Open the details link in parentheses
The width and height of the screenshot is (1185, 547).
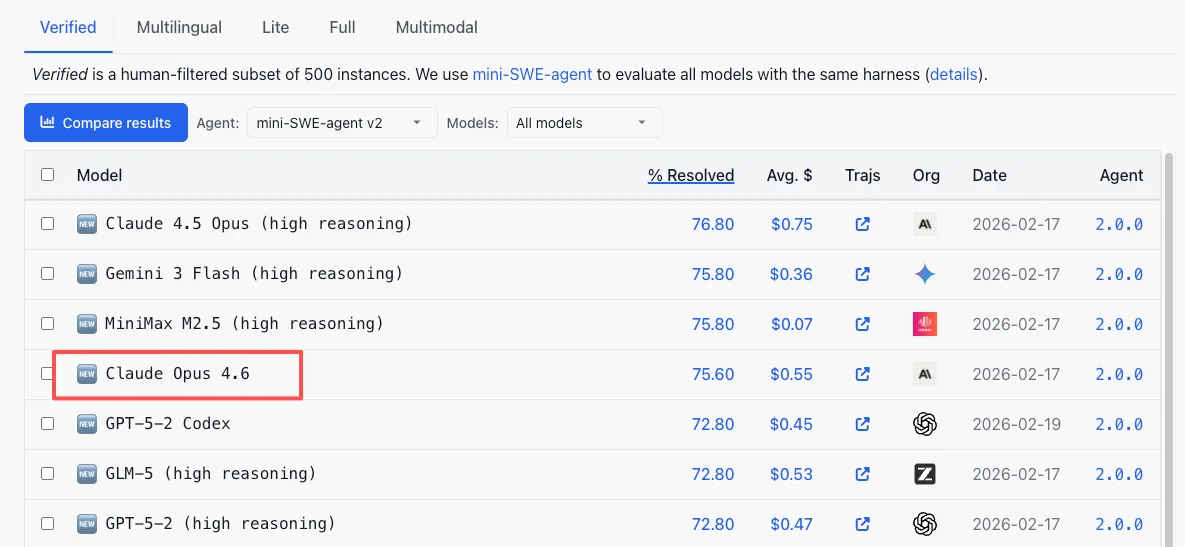[954, 75]
